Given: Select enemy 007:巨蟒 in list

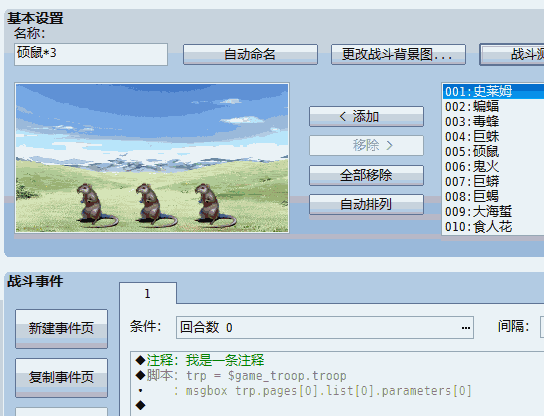Looking at the screenshot, I should pos(493,181).
